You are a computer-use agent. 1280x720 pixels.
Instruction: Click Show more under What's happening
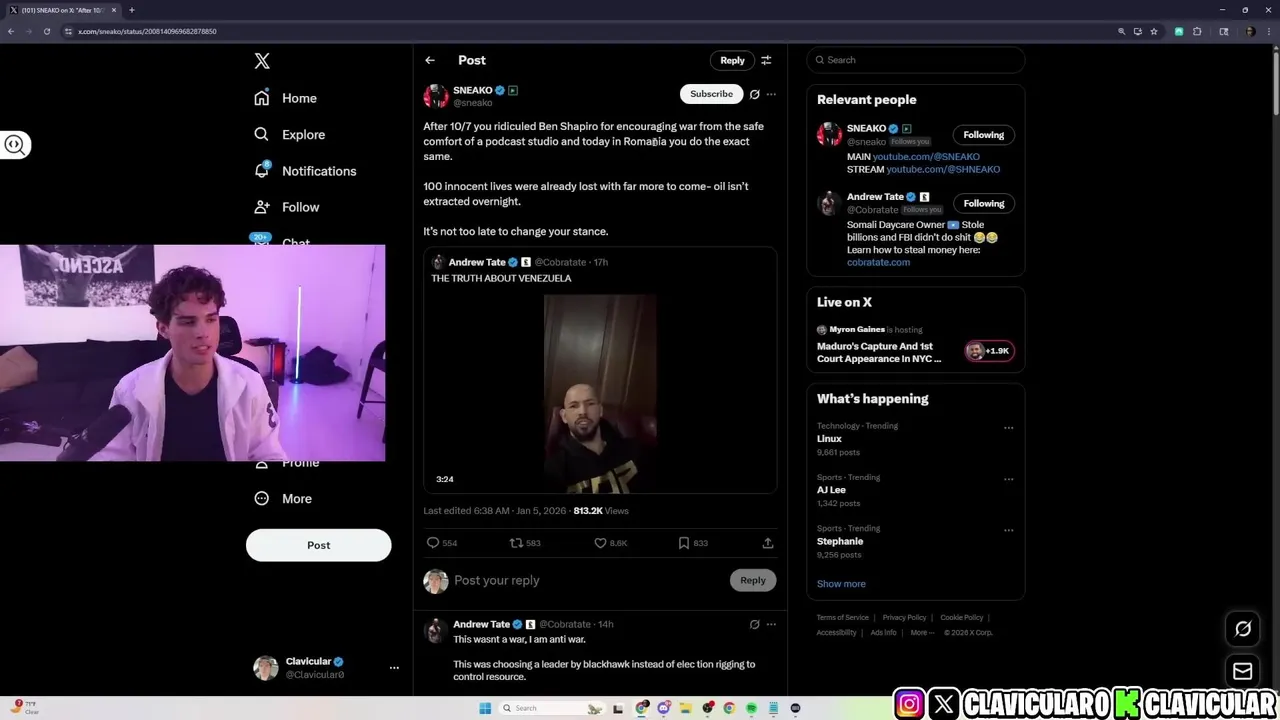[841, 584]
